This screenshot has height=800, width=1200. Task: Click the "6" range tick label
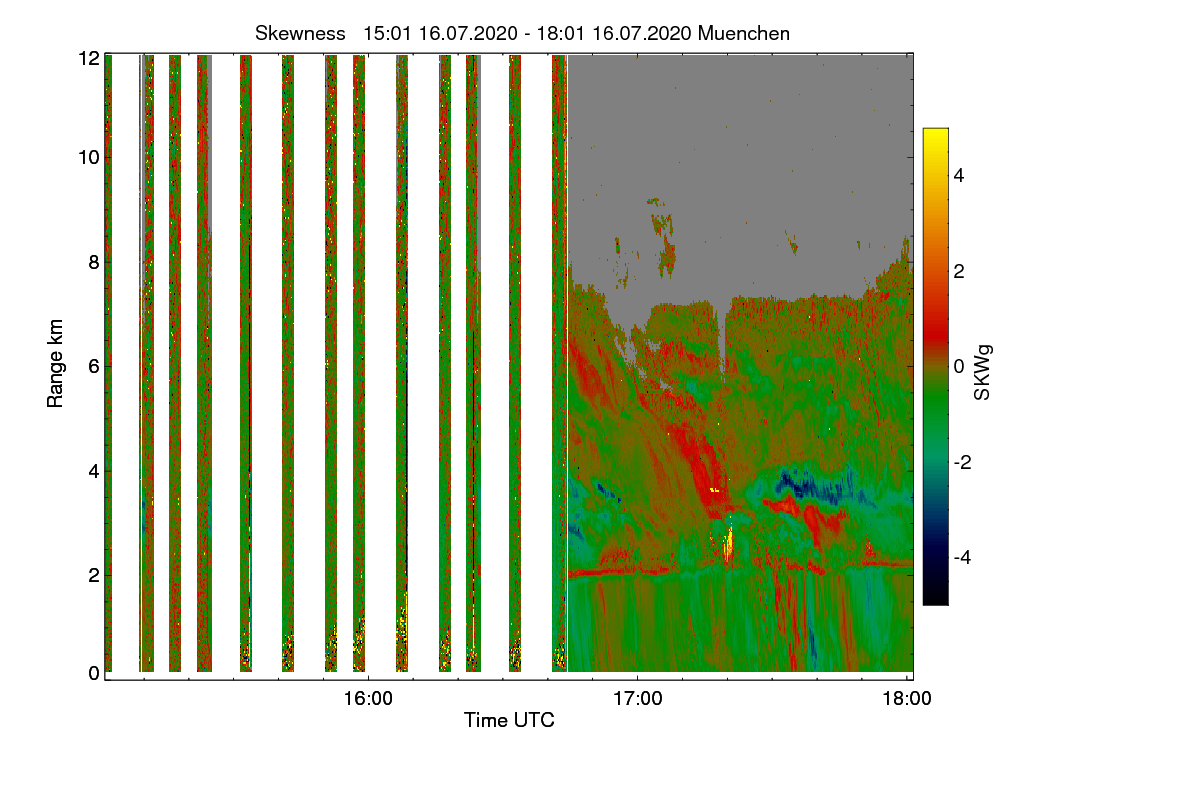point(93,367)
